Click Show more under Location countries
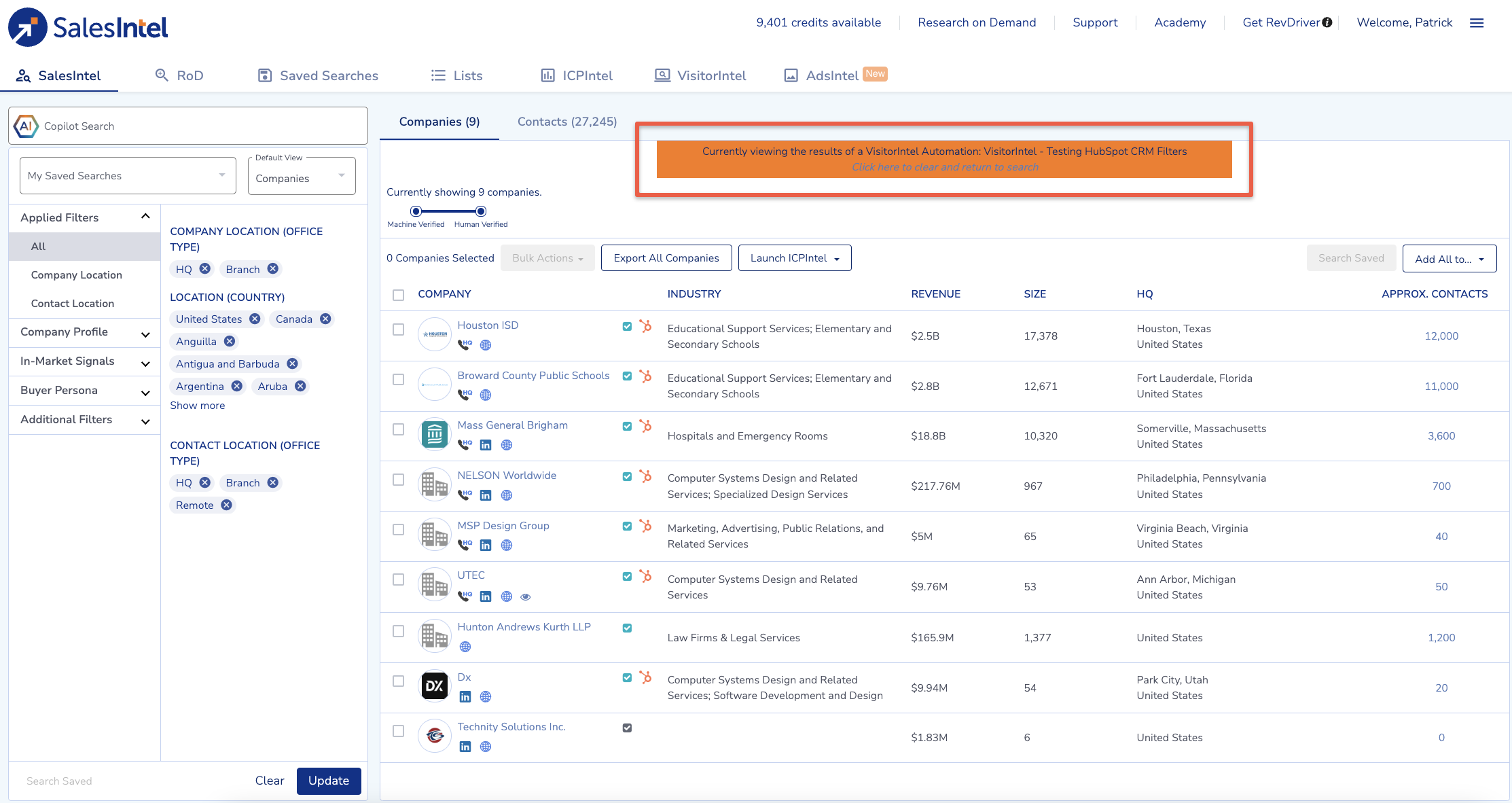Image resolution: width=1512 pixels, height=803 pixels. point(197,406)
